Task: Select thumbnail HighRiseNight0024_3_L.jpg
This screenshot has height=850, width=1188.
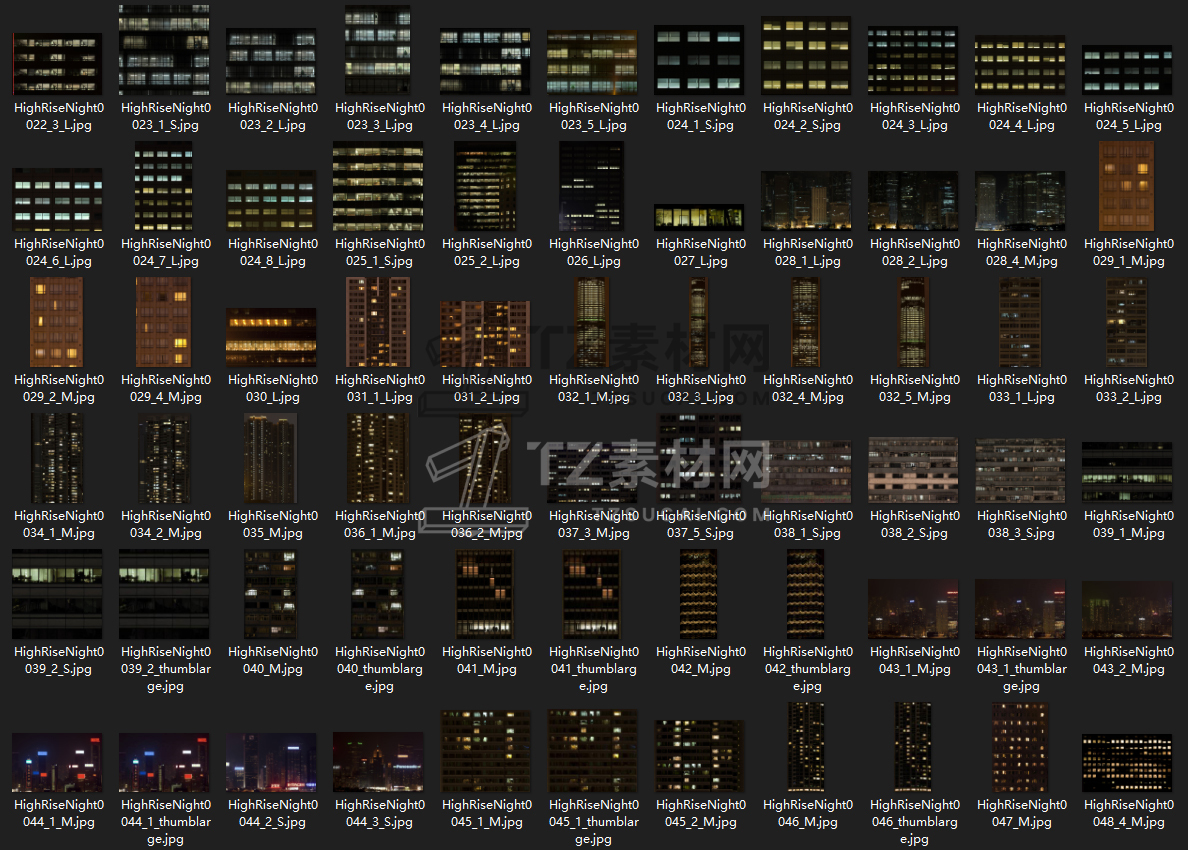Action: (x=913, y=61)
